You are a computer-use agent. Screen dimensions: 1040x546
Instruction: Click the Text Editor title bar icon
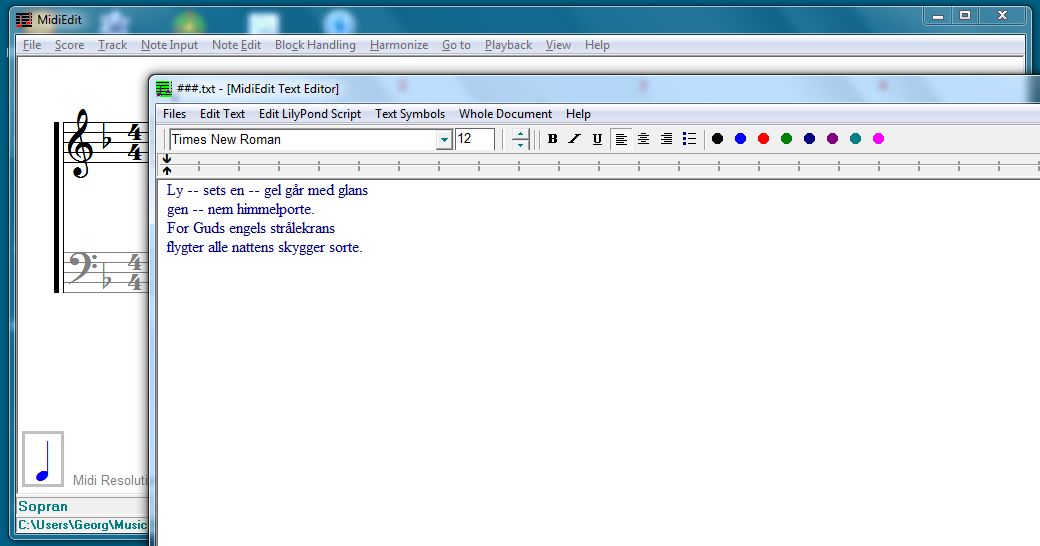click(164, 88)
